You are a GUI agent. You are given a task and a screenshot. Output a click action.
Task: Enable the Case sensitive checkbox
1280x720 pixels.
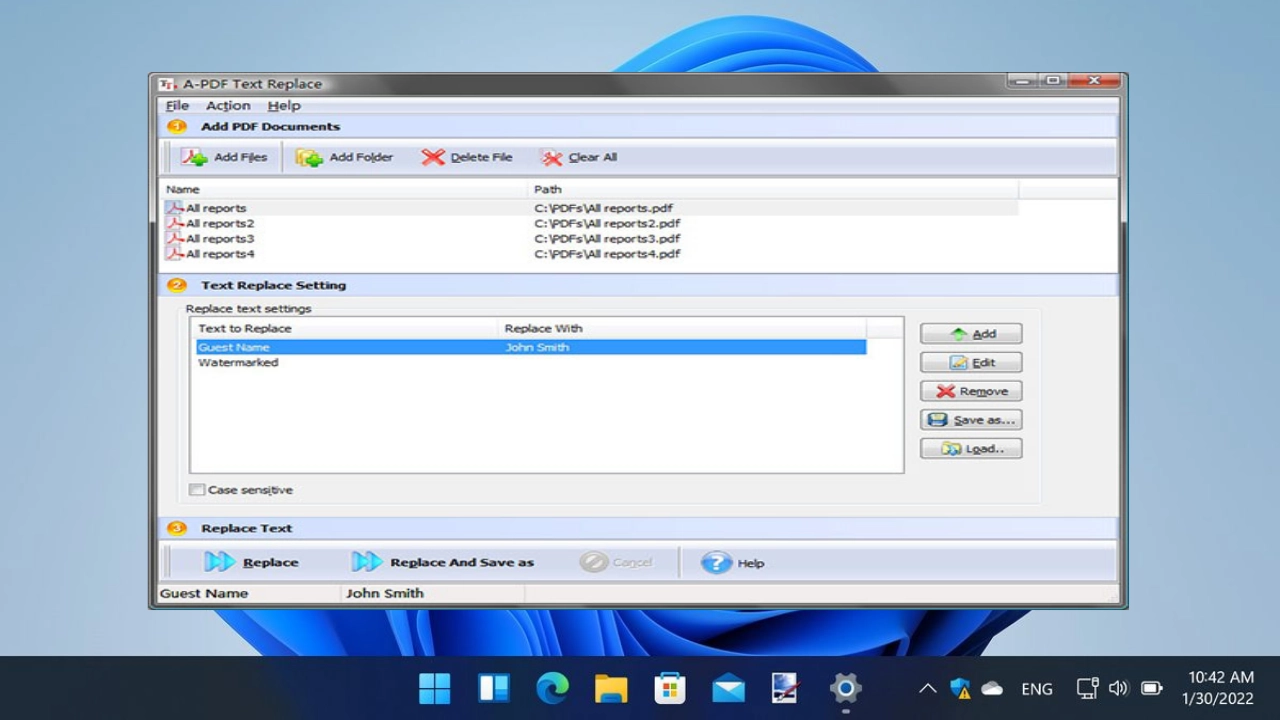197,490
